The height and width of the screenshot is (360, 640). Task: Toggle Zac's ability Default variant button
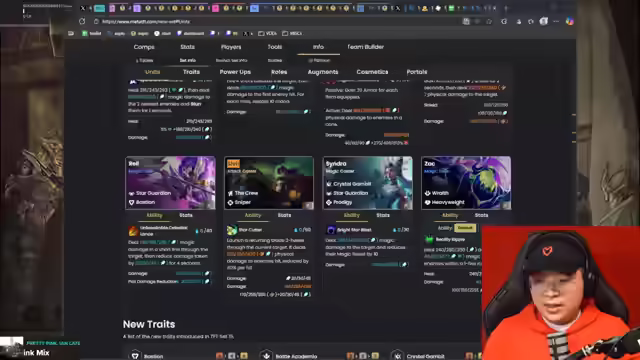click(x=465, y=228)
